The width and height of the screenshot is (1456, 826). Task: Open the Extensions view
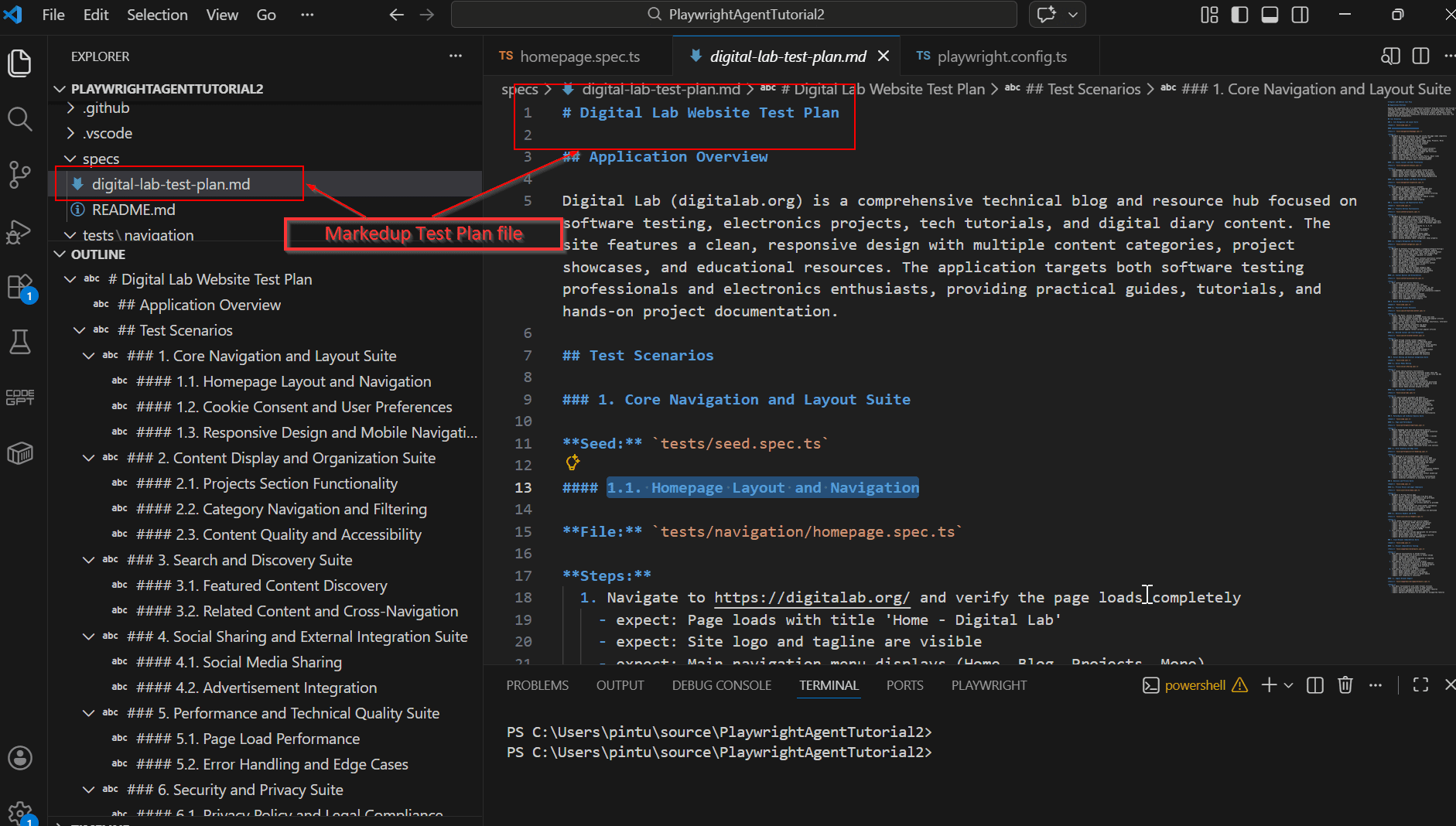[19, 287]
